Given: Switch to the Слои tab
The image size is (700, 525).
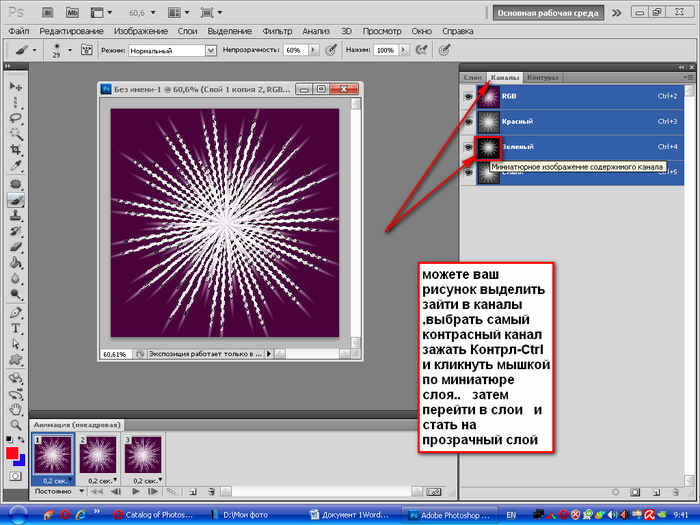Looking at the screenshot, I should (x=472, y=77).
